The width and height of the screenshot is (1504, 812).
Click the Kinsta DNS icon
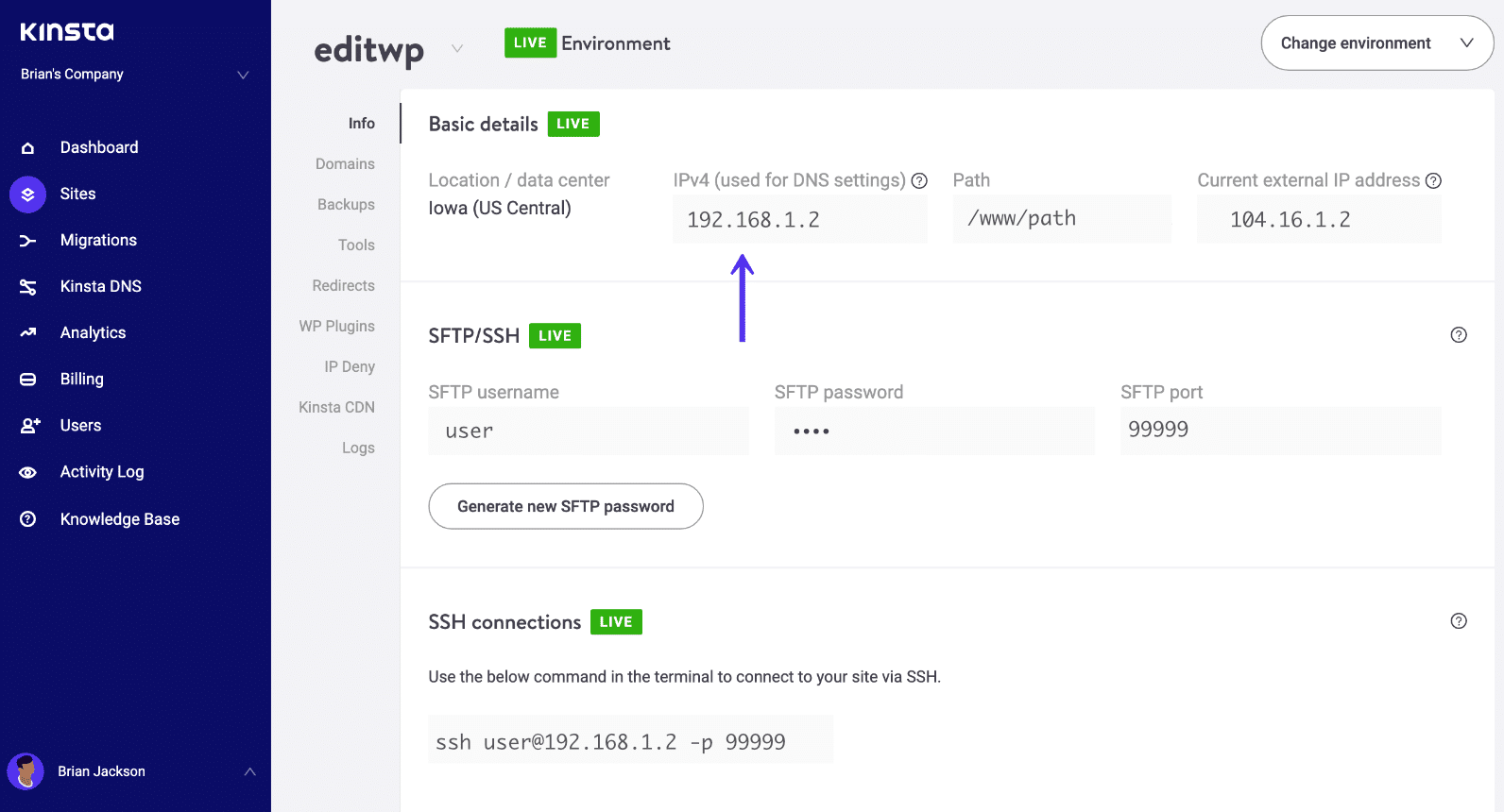click(x=28, y=287)
